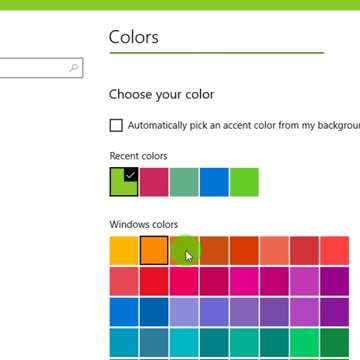360x360 pixels.
Task: Pick the steel blue-gray Windows color
Action: coord(154,343)
